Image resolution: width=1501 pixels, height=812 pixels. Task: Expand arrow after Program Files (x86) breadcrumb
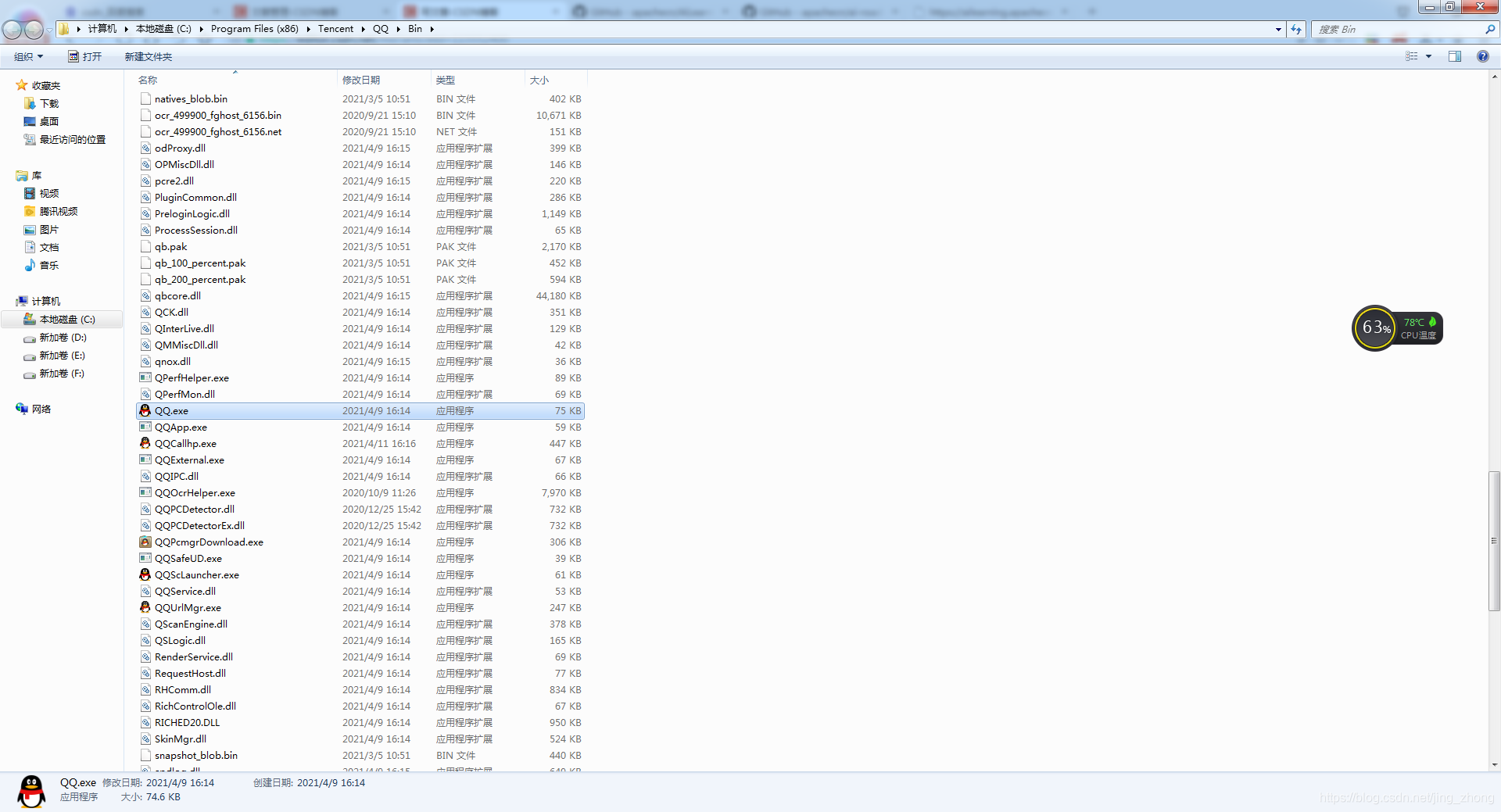coord(308,29)
